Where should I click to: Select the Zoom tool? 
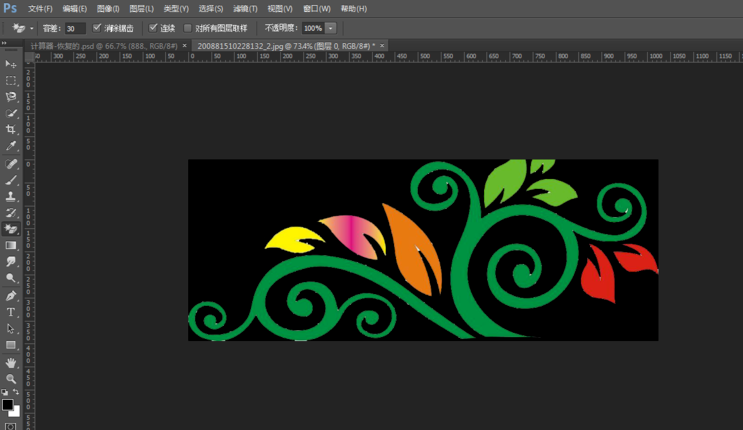tap(10, 379)
